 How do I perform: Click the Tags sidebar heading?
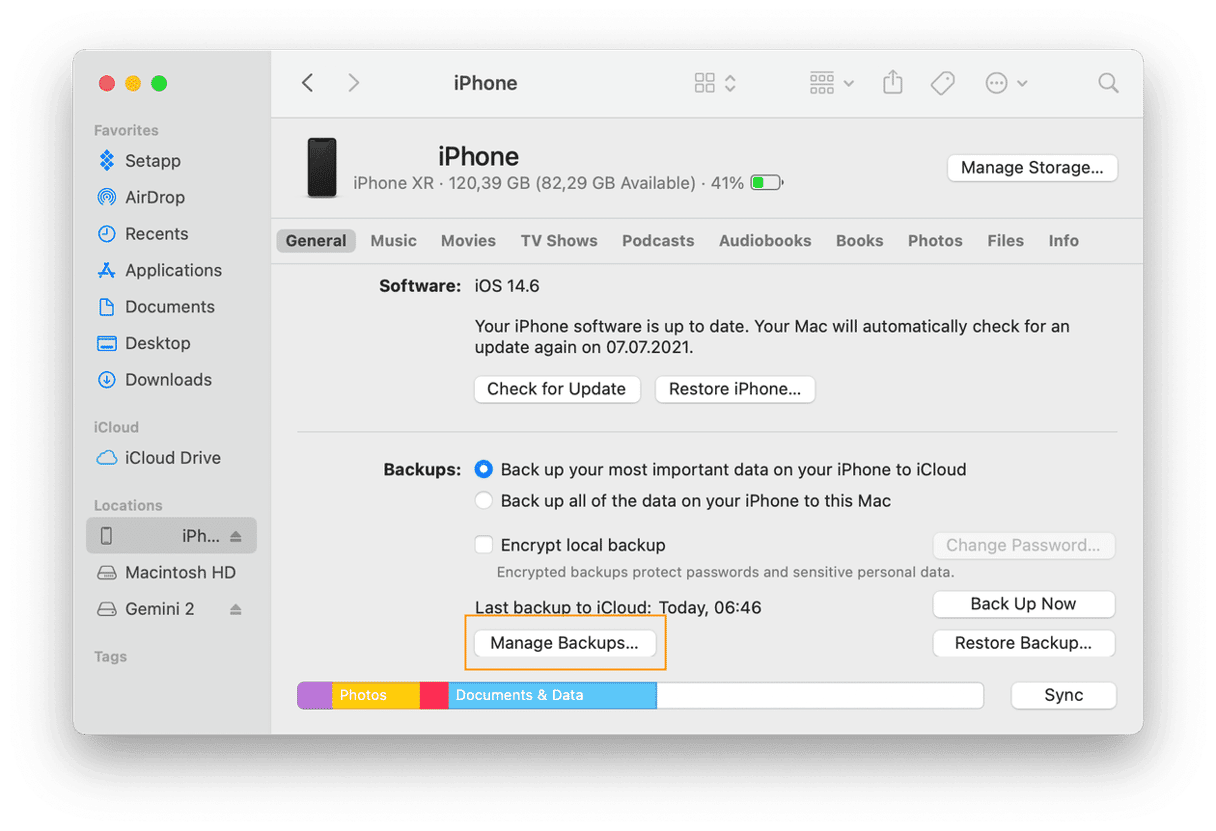[x=110, y=657]
